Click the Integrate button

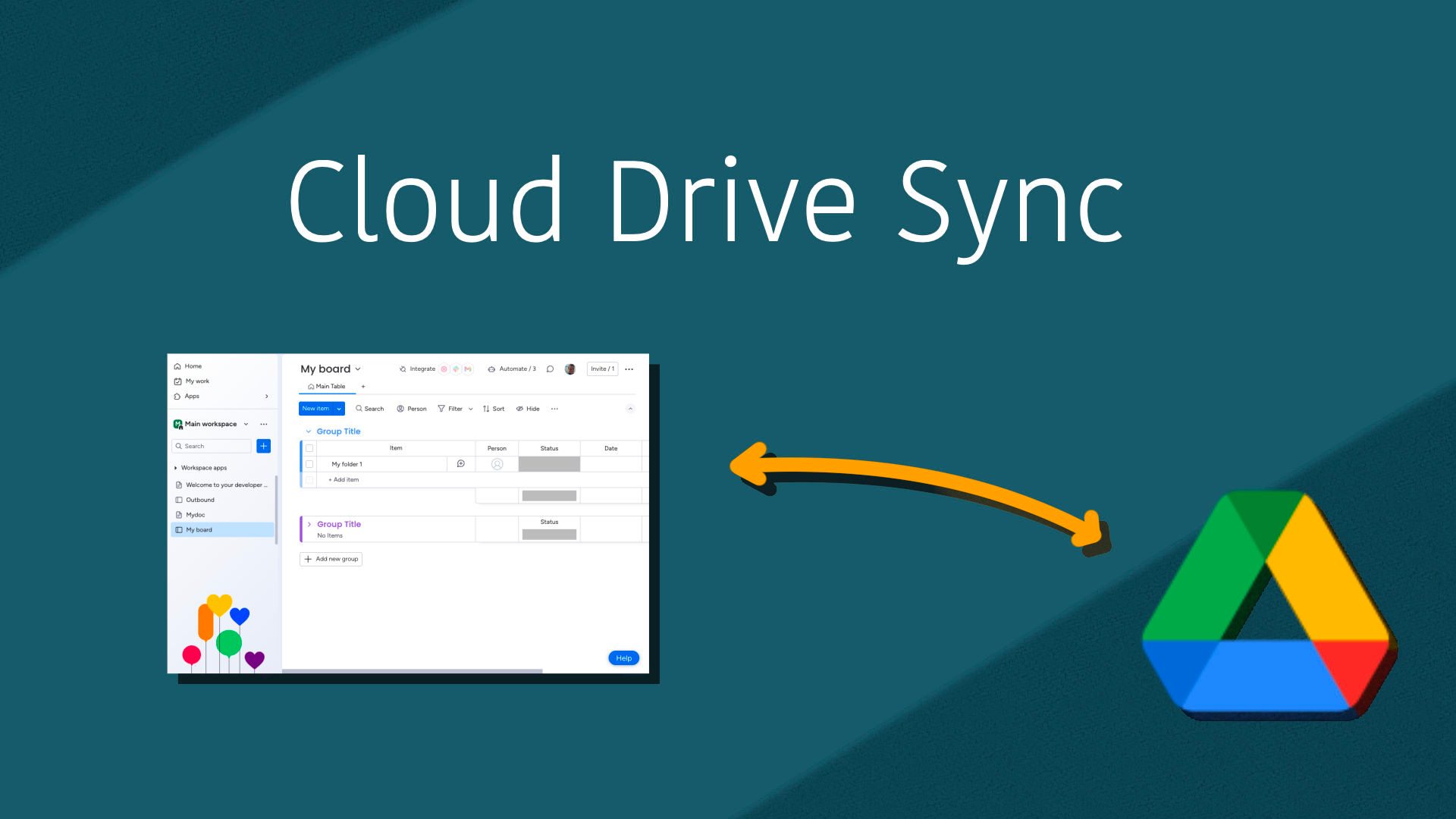pos(417,369)
